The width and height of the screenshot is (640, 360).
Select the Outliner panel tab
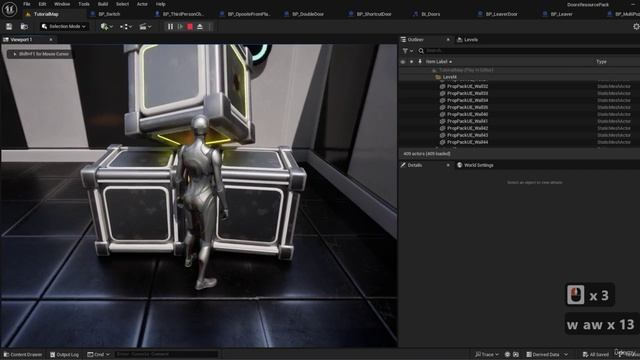(416, 40)
